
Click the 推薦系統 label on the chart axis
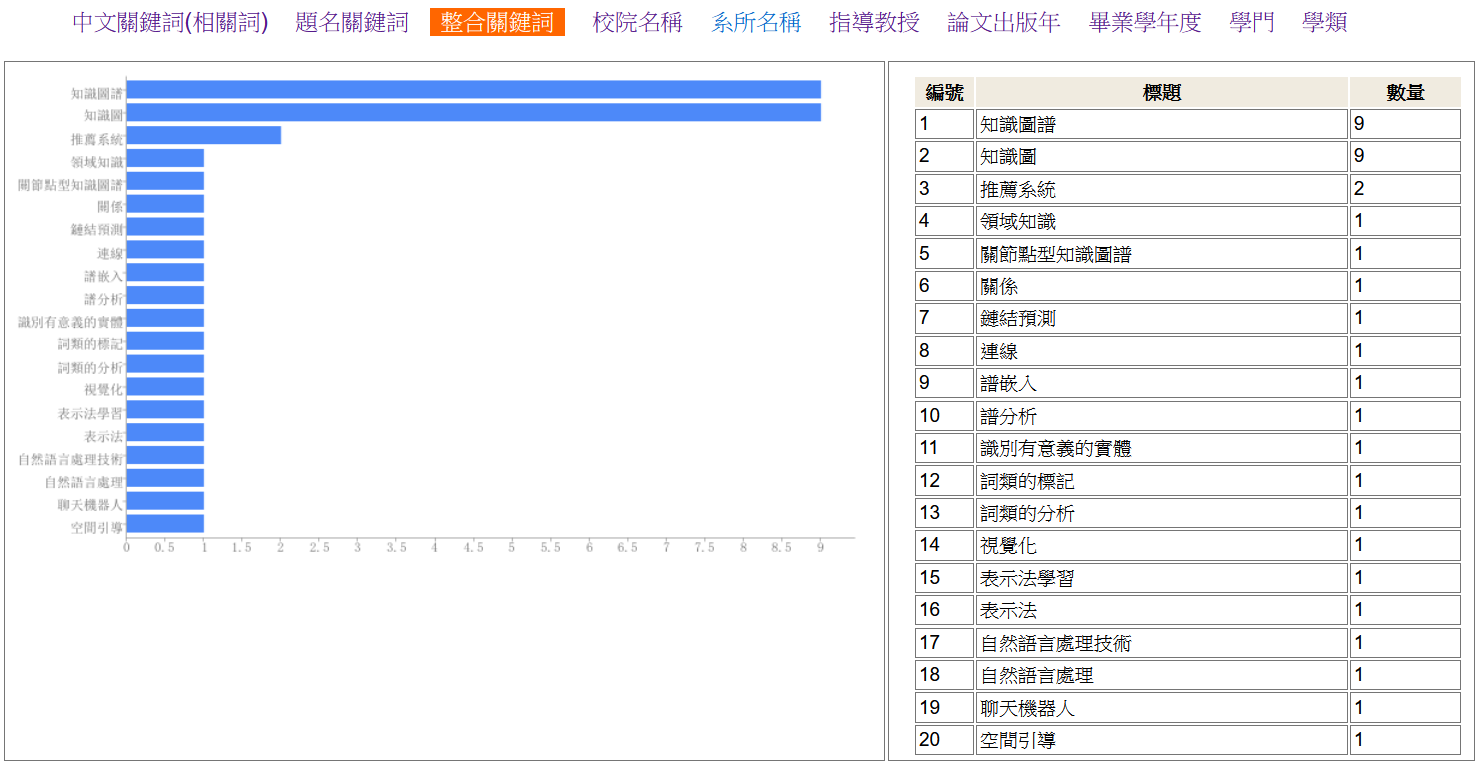pos(97,139)
